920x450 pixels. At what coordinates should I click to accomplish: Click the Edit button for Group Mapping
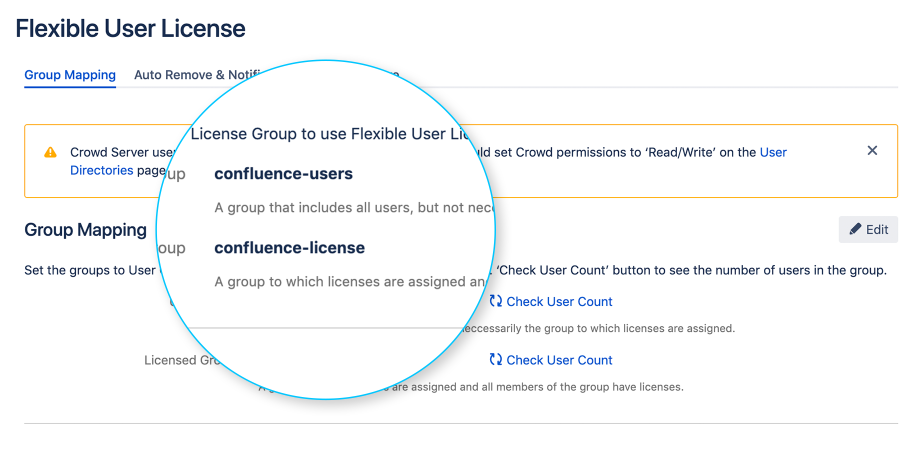[868, 229]
